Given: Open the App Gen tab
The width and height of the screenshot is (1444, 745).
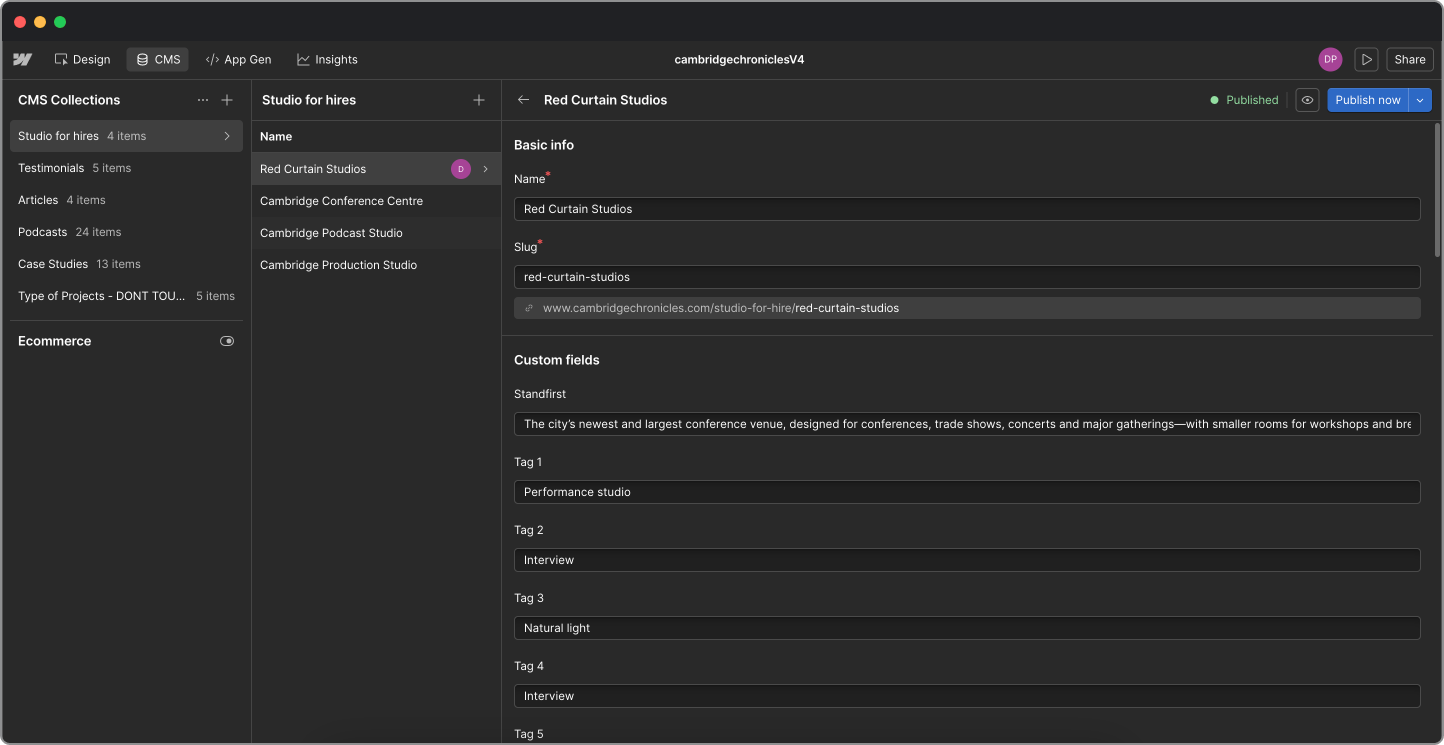Looking at the screenshot, I should [x=238, y=60].
